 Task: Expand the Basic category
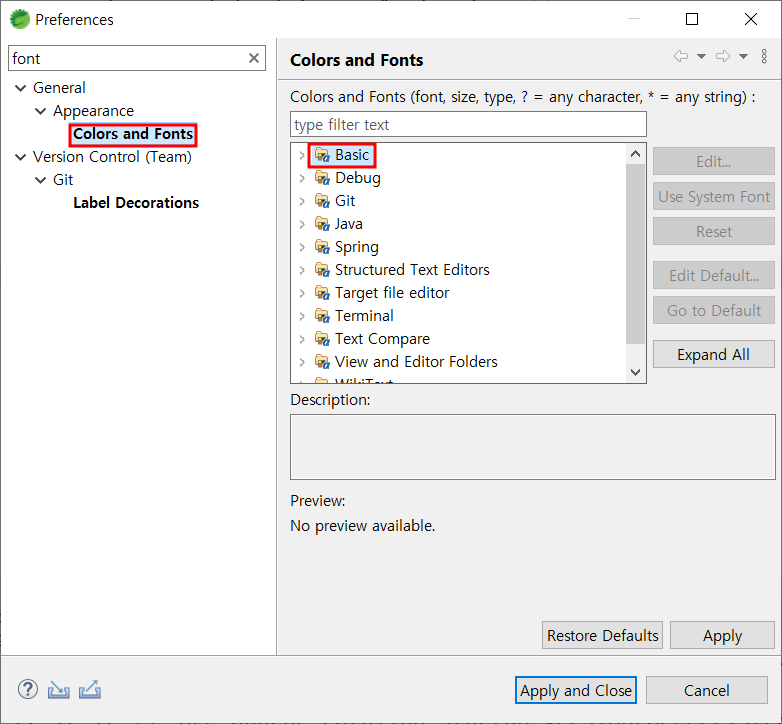302,155
